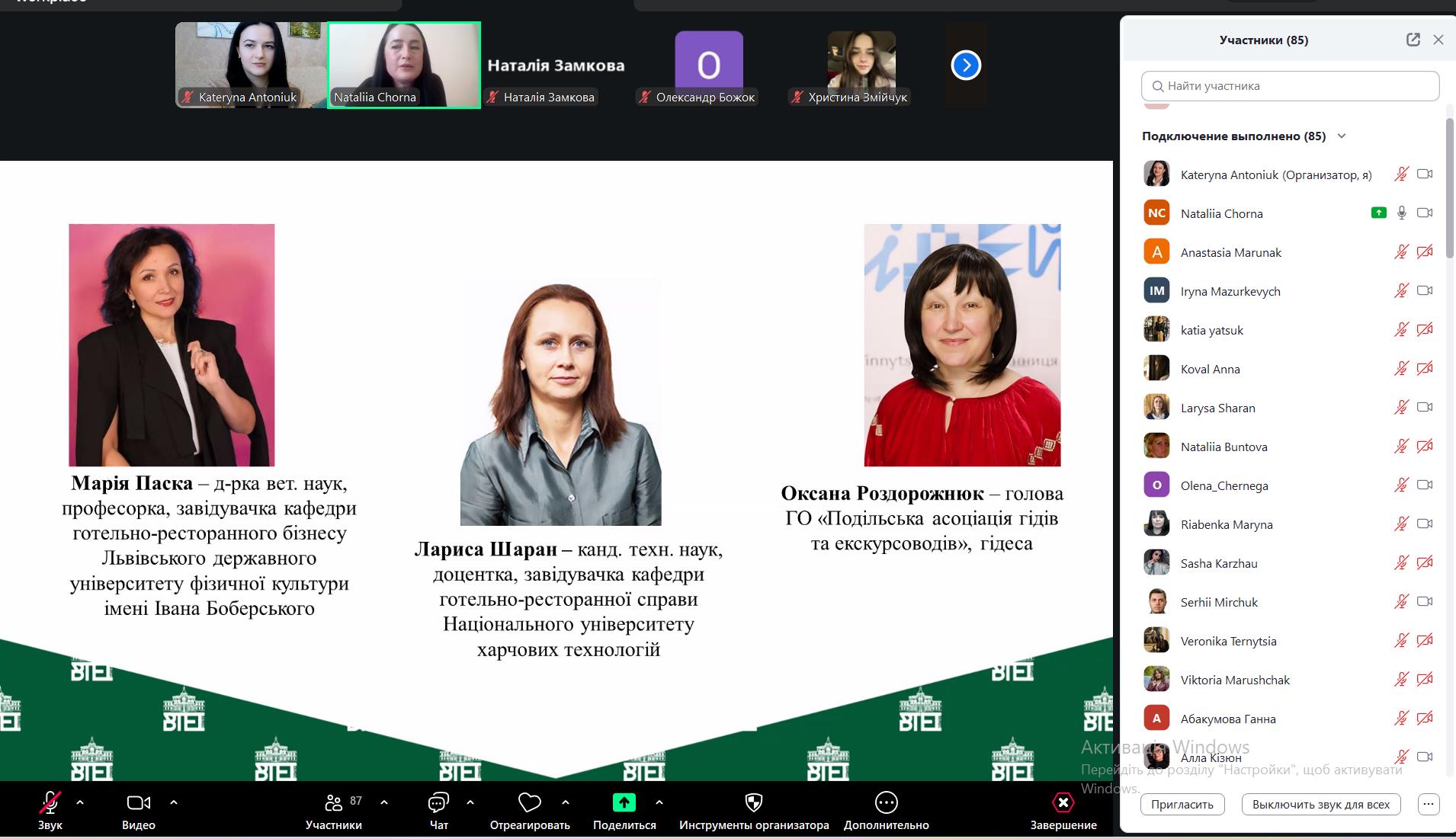Collapse the Подключение выполнено (85) section
The width and height of the screenshot is (1456, 839).
click(1342, 136)
